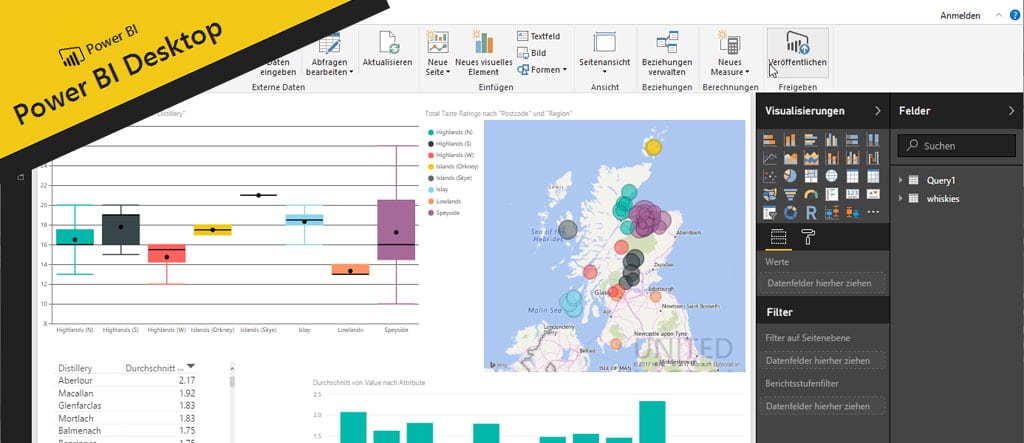Select the Distillery column header
1024x443 pixels.
(x=75, y=368)
